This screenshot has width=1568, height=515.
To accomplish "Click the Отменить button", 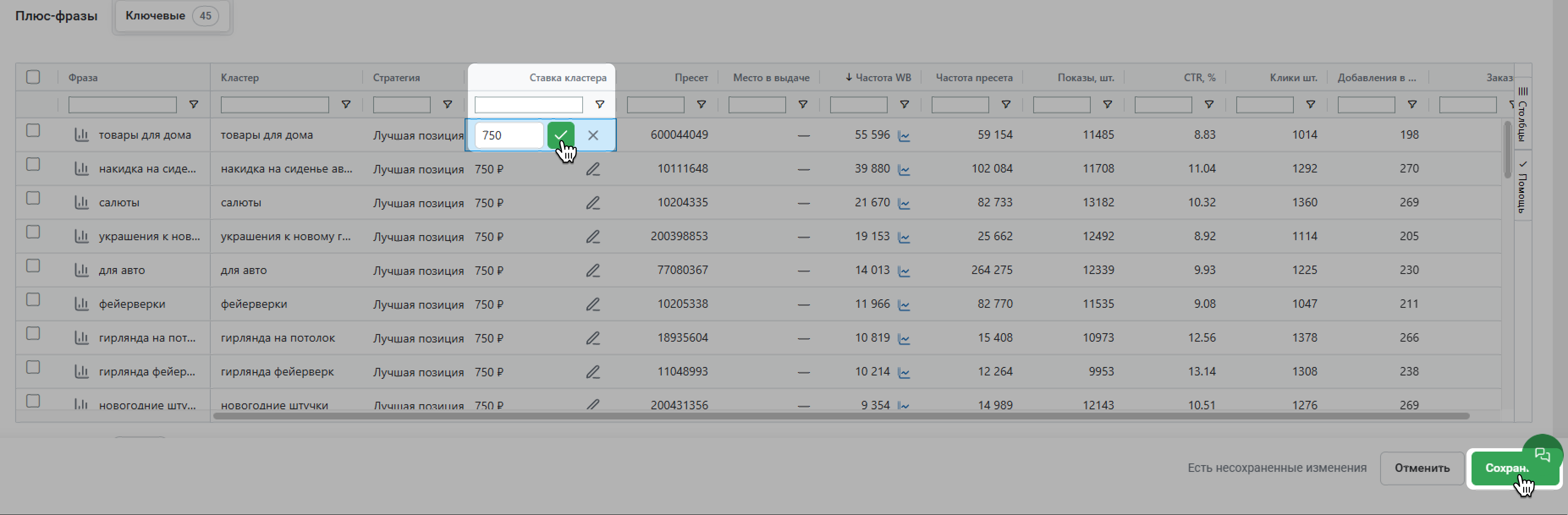I will (1421, 468).
